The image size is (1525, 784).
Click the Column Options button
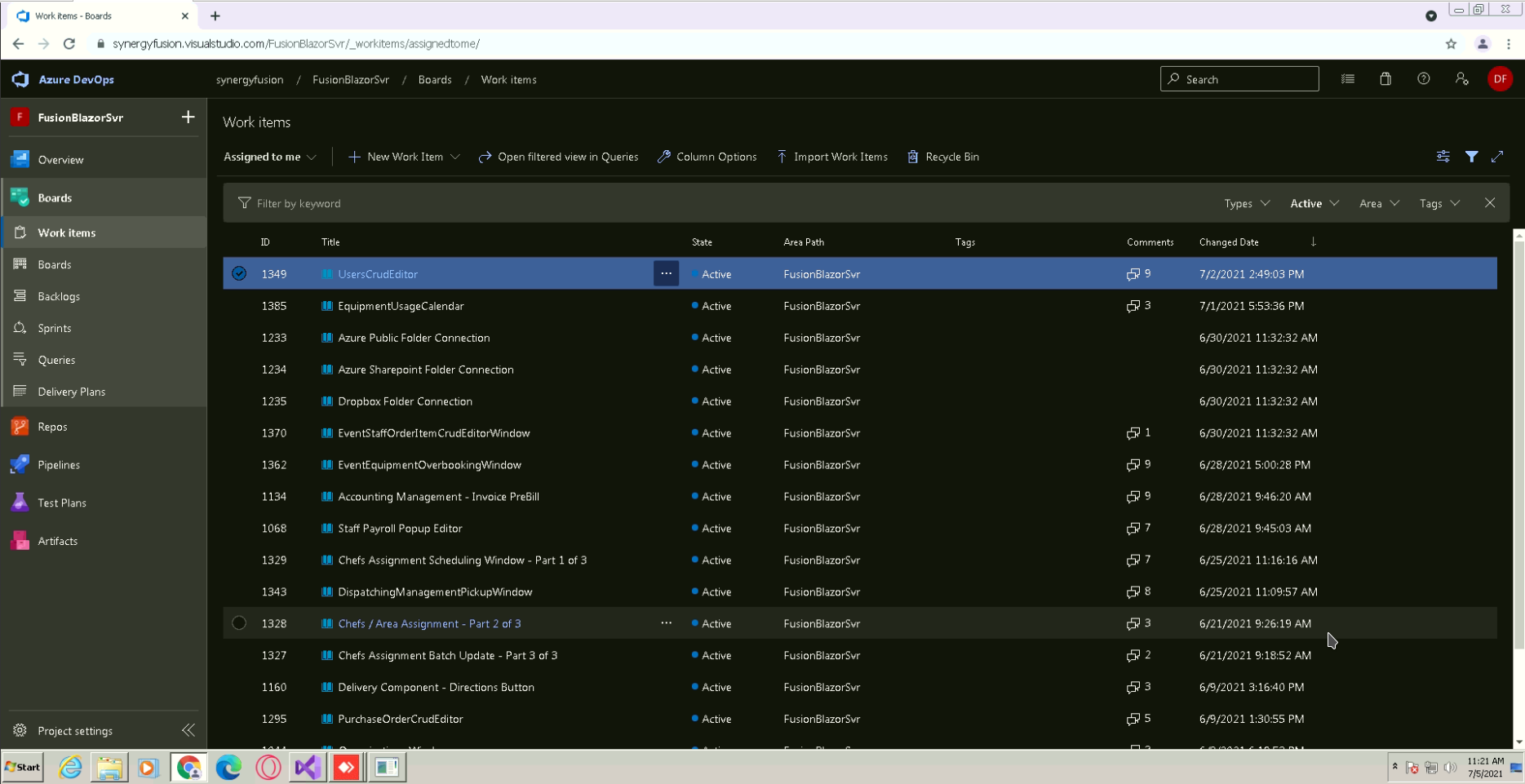click(707, 157)
